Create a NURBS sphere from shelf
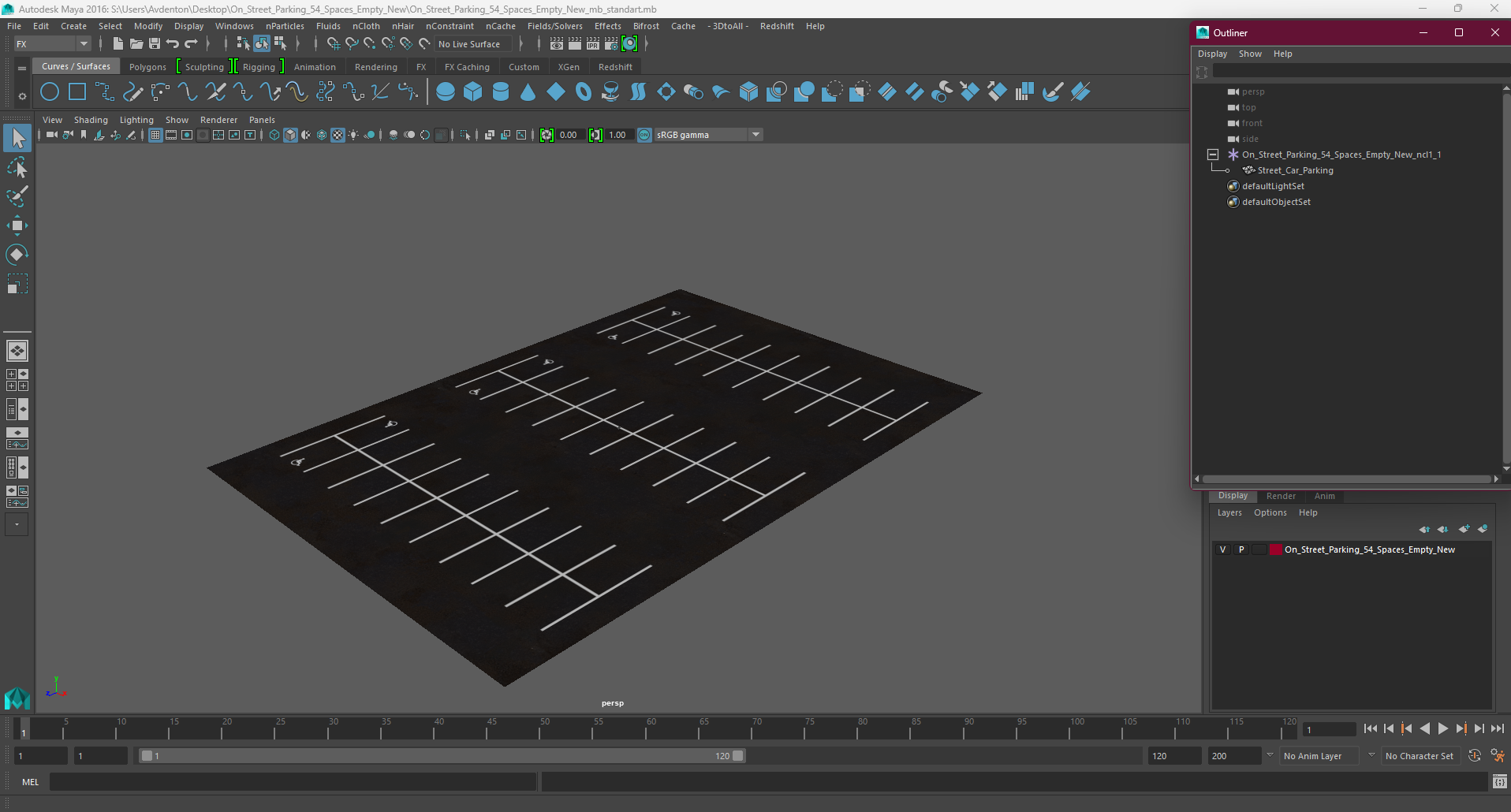Screen dimensions: 1511x812 coord(446,91)
